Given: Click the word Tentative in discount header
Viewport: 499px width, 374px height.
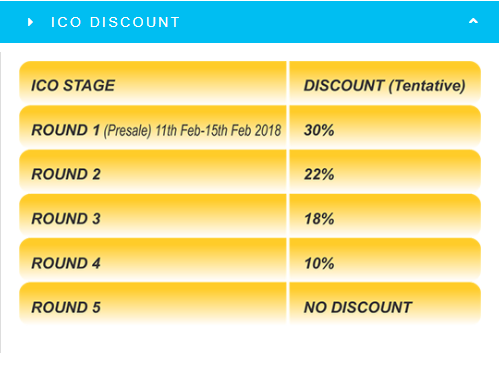Looking at the screenshot, I should point(427,86).
